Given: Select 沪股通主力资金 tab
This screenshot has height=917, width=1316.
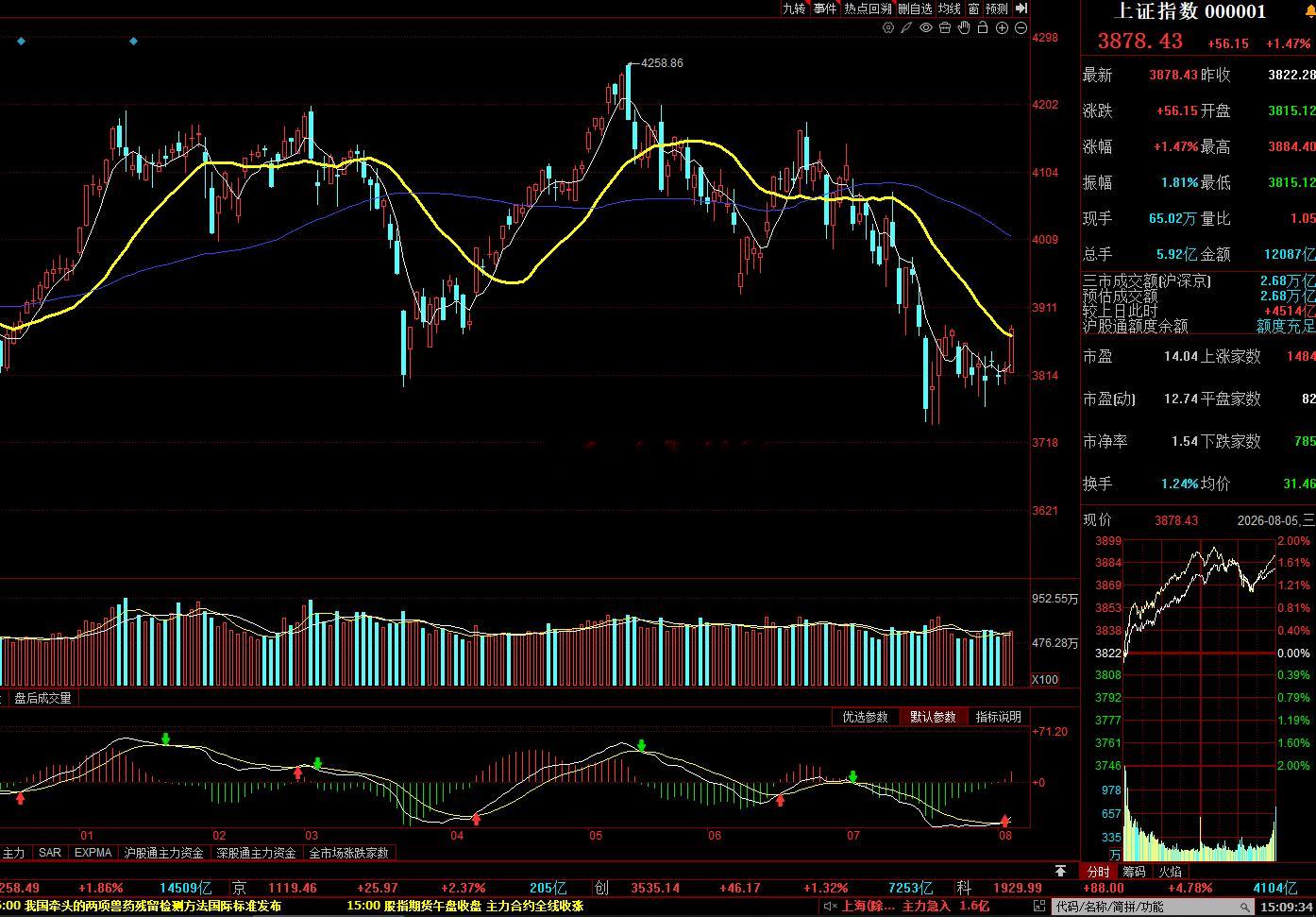Looking at the screenshot, I should 164,853.
